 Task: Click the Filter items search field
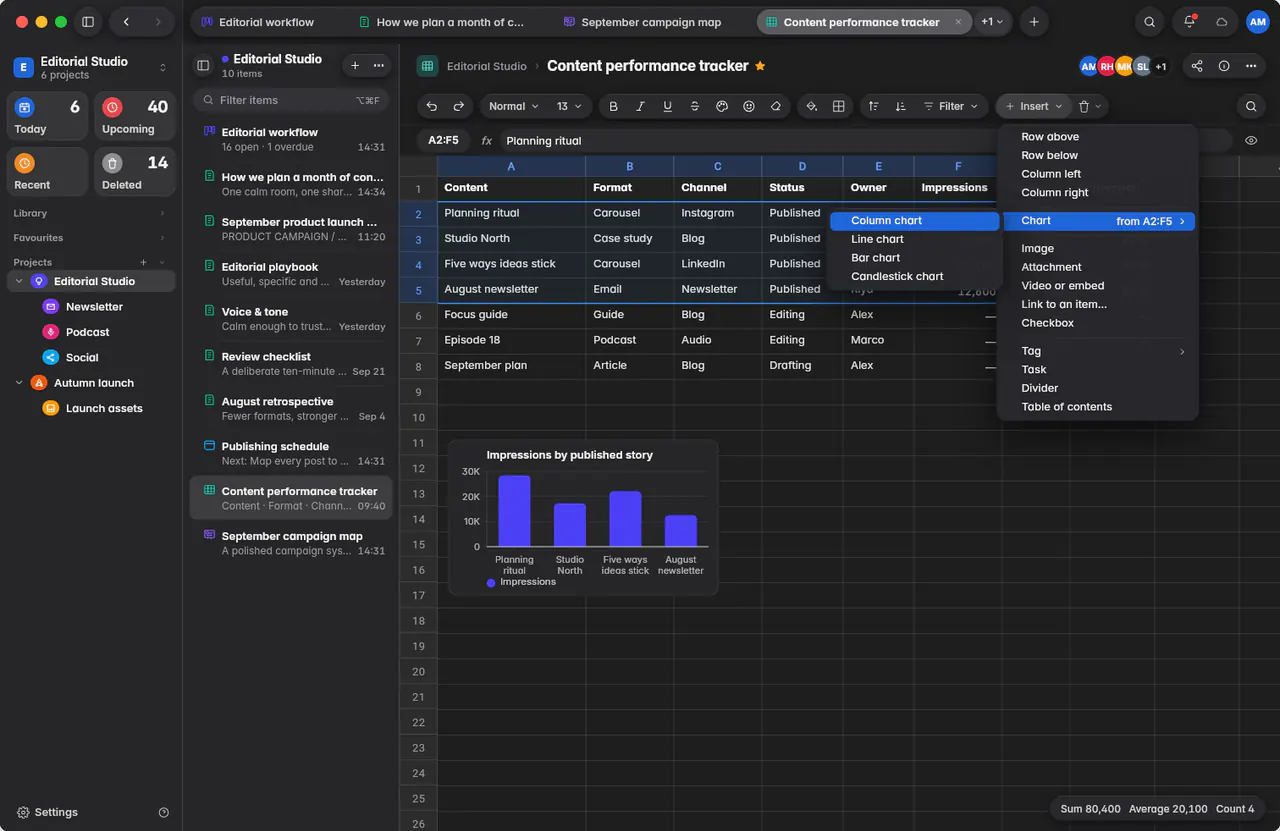click(x=289, y=100)
